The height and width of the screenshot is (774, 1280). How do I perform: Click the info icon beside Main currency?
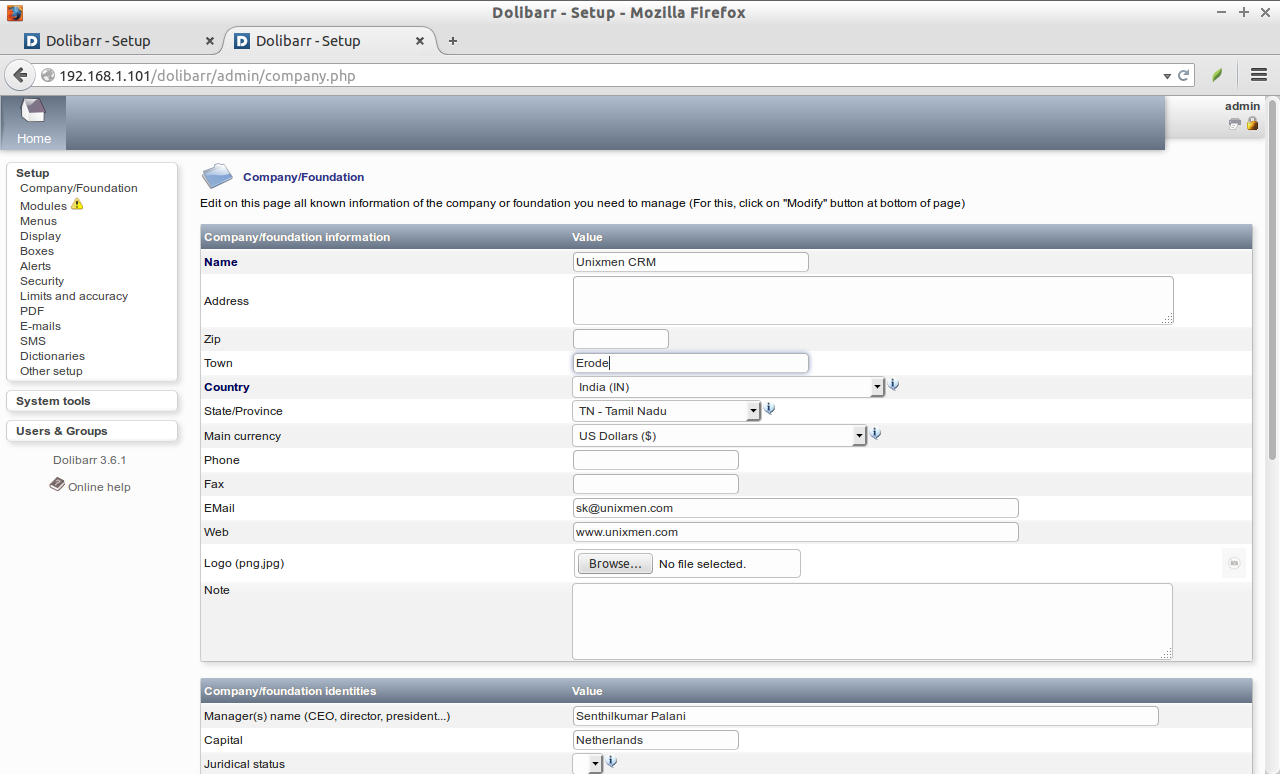(875, 434)
